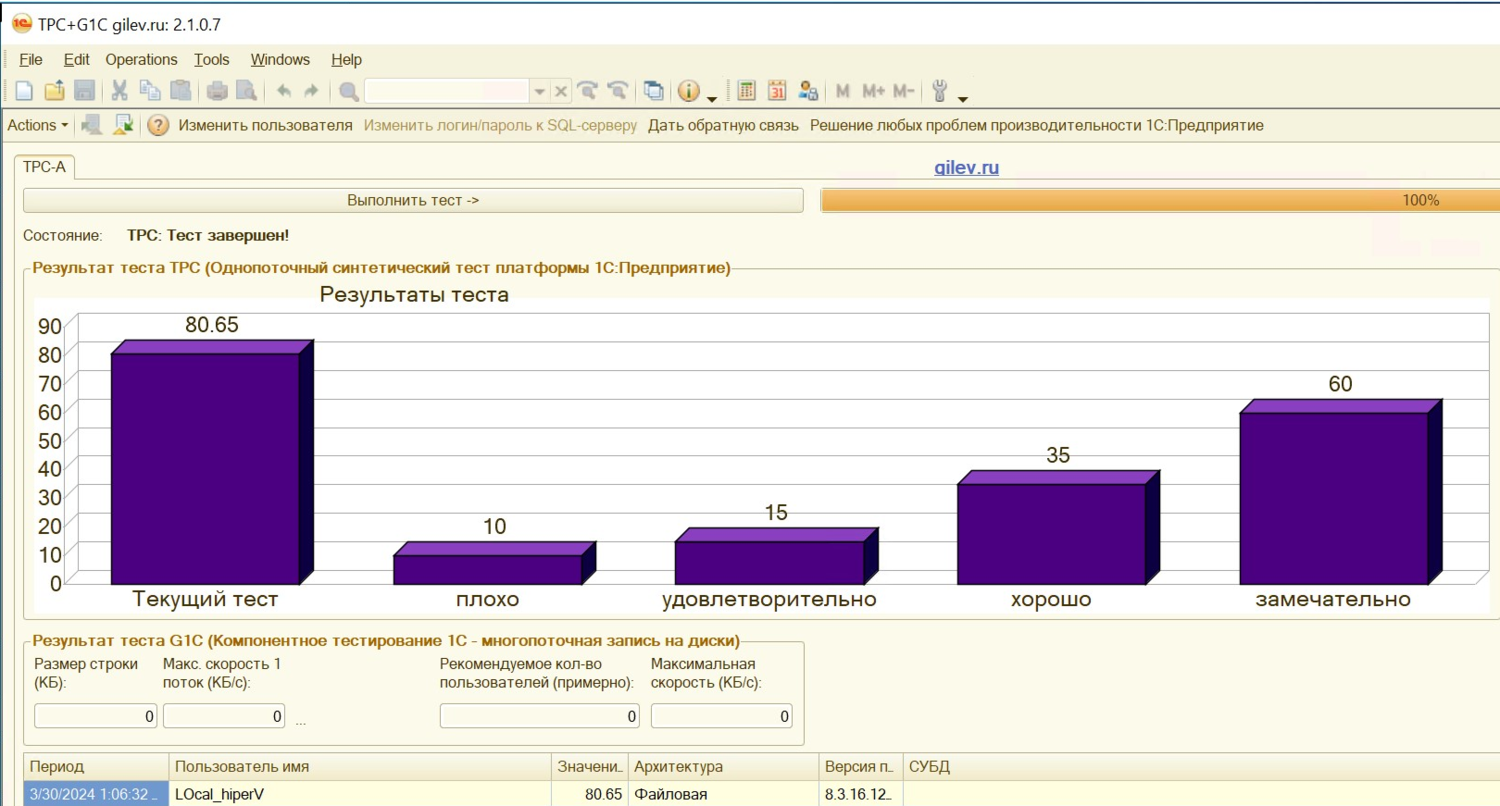The width and height of the screenshot is (1500, 806).
Task: Open the Actions dropdown menu
Action: [38, 125]
